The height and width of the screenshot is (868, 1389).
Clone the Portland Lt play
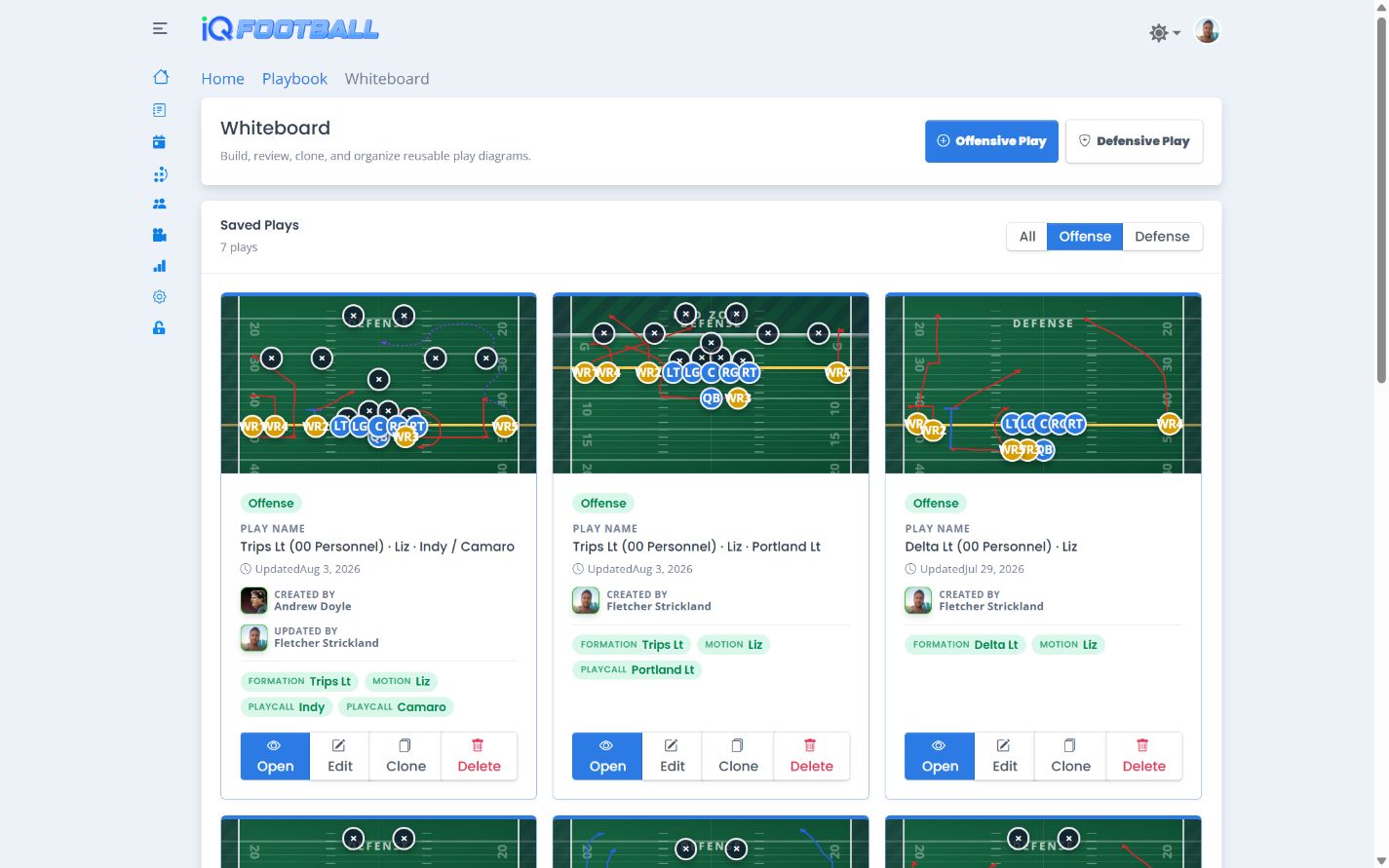[738, 757]
